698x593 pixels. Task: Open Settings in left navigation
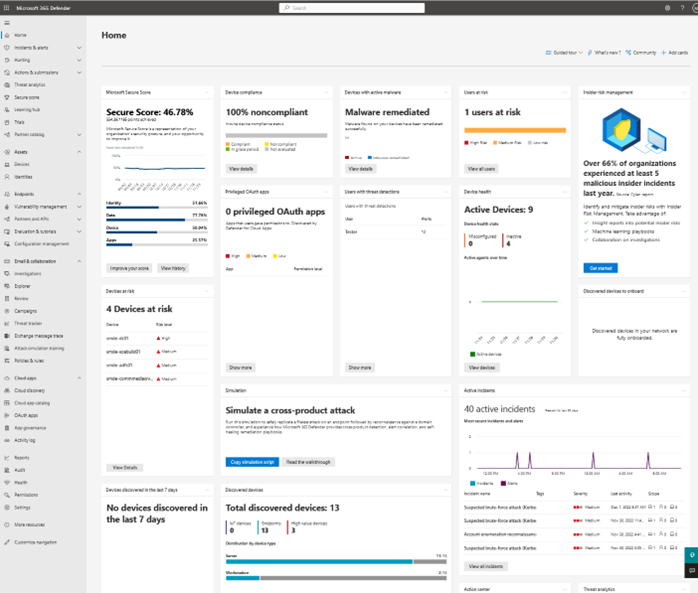point(22,508)
